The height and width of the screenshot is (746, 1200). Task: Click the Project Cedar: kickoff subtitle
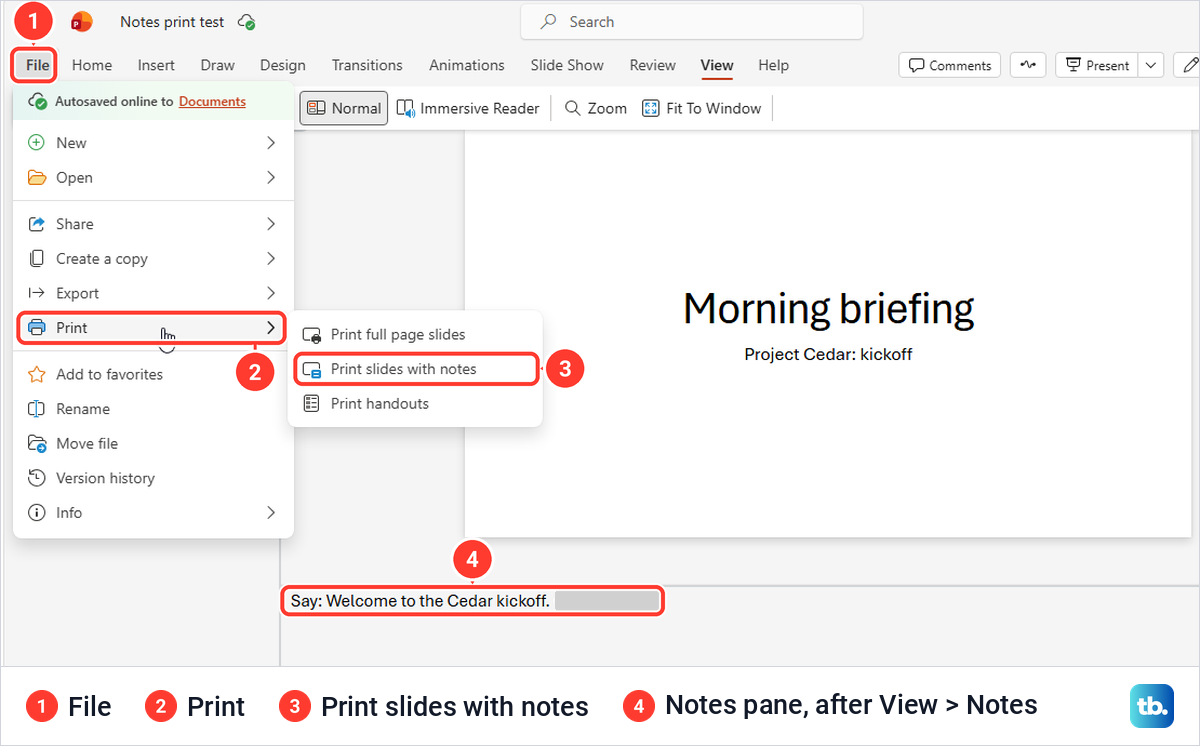coord(828,354)
